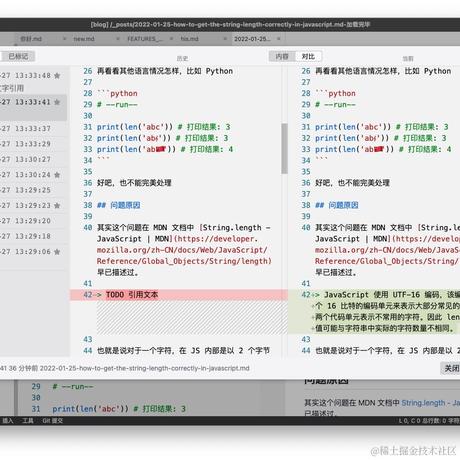Close the new.md tab with its x
Screen dimensions: 460x460
point(118,39)
